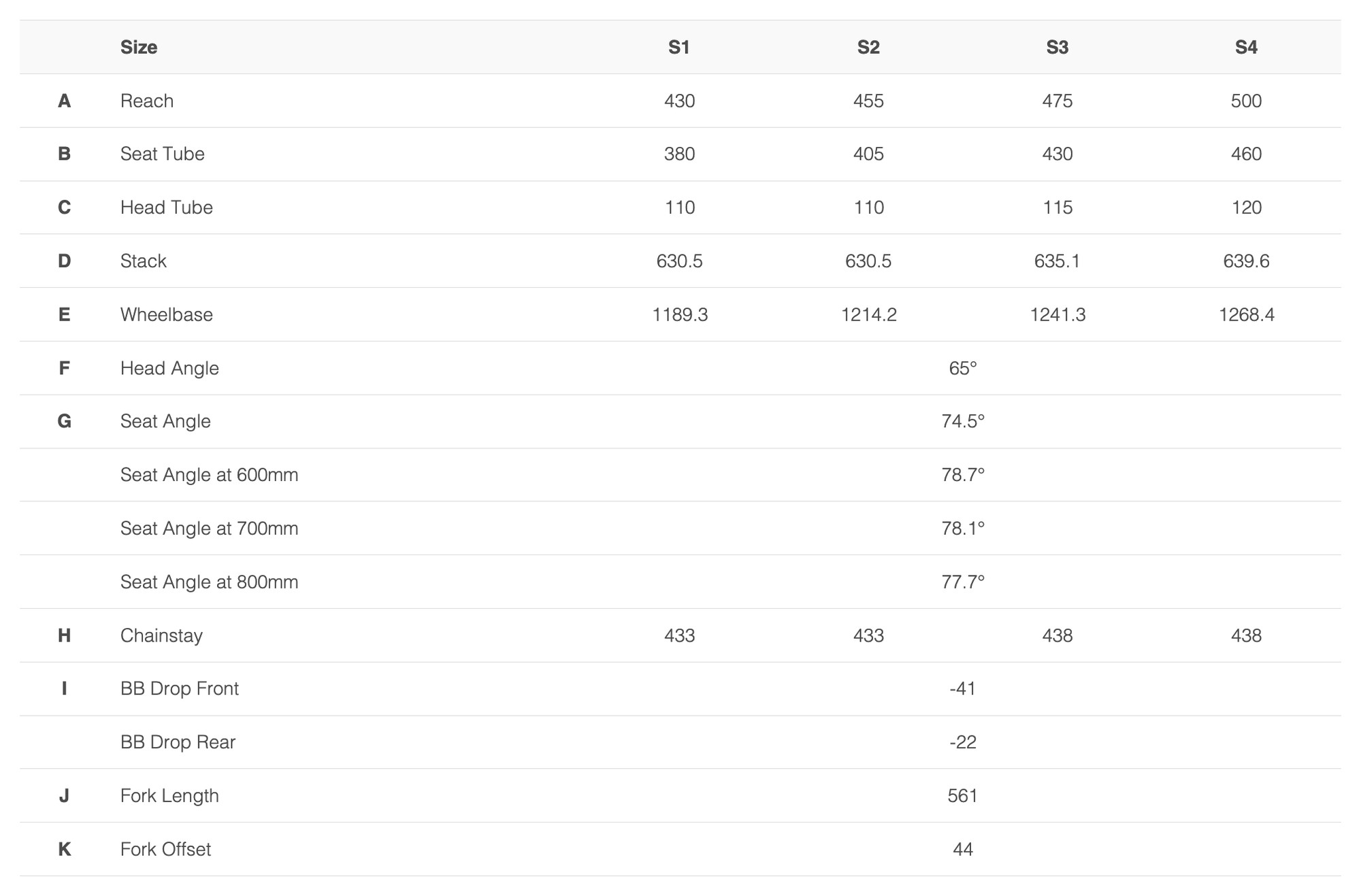This screenshot has height=896, width=1361.
Task: Click the Seat Tube row label
Action: pyautogui.click(x=163, y=154)
